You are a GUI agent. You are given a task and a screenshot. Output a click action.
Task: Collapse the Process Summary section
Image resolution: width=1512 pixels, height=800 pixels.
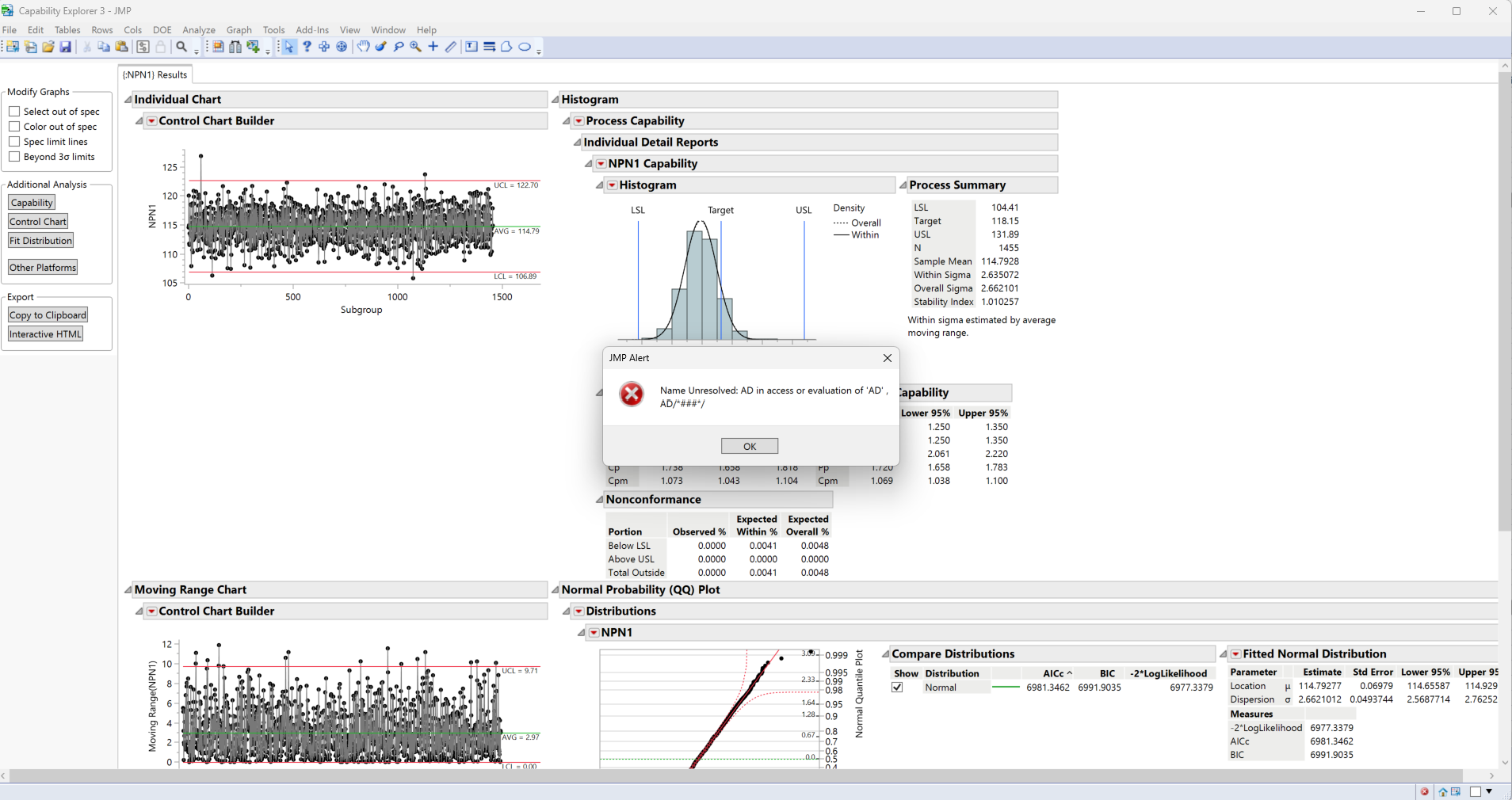(x=904, y=185)
